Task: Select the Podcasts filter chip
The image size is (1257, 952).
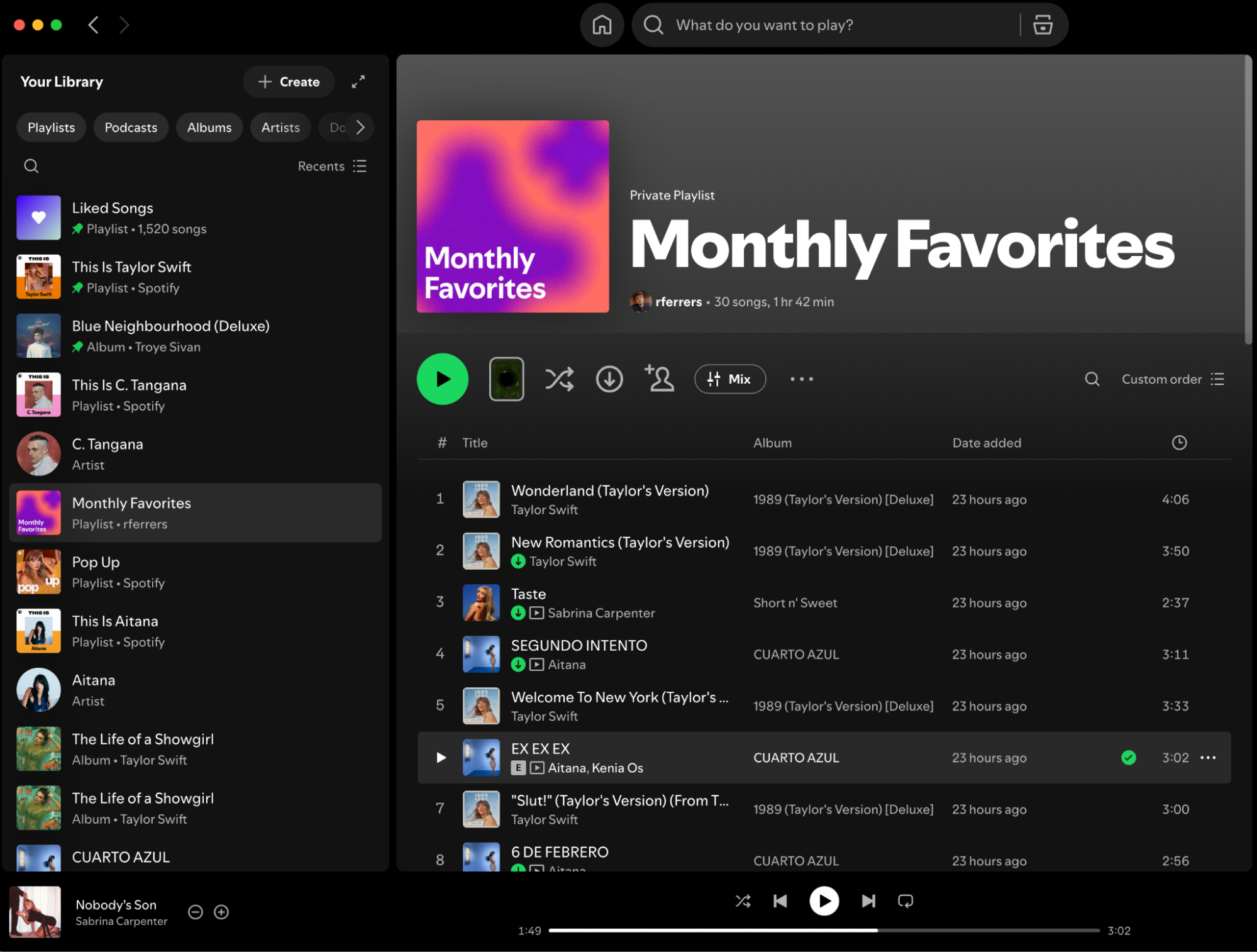Action: click(131, 128)
